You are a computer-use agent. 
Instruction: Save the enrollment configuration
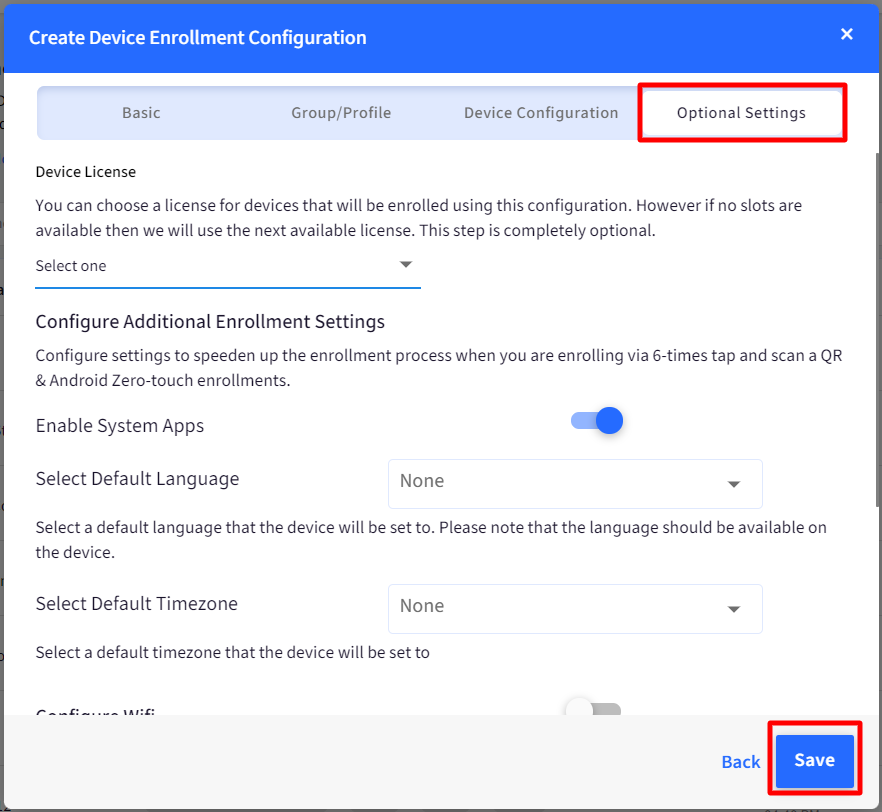(x=814, y=761)
